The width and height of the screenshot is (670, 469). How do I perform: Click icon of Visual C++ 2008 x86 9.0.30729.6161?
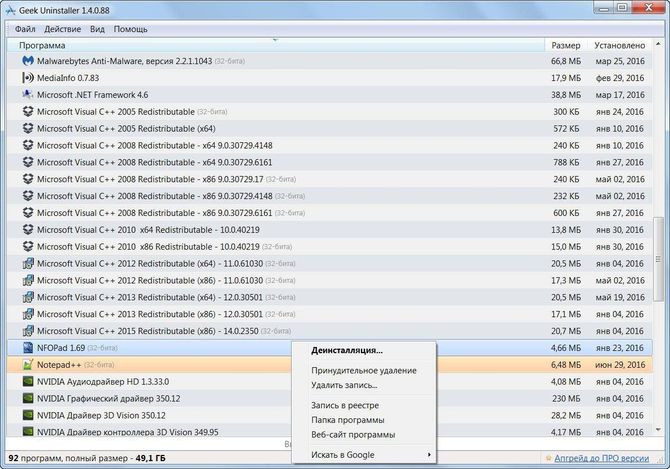tap(28, 213)
